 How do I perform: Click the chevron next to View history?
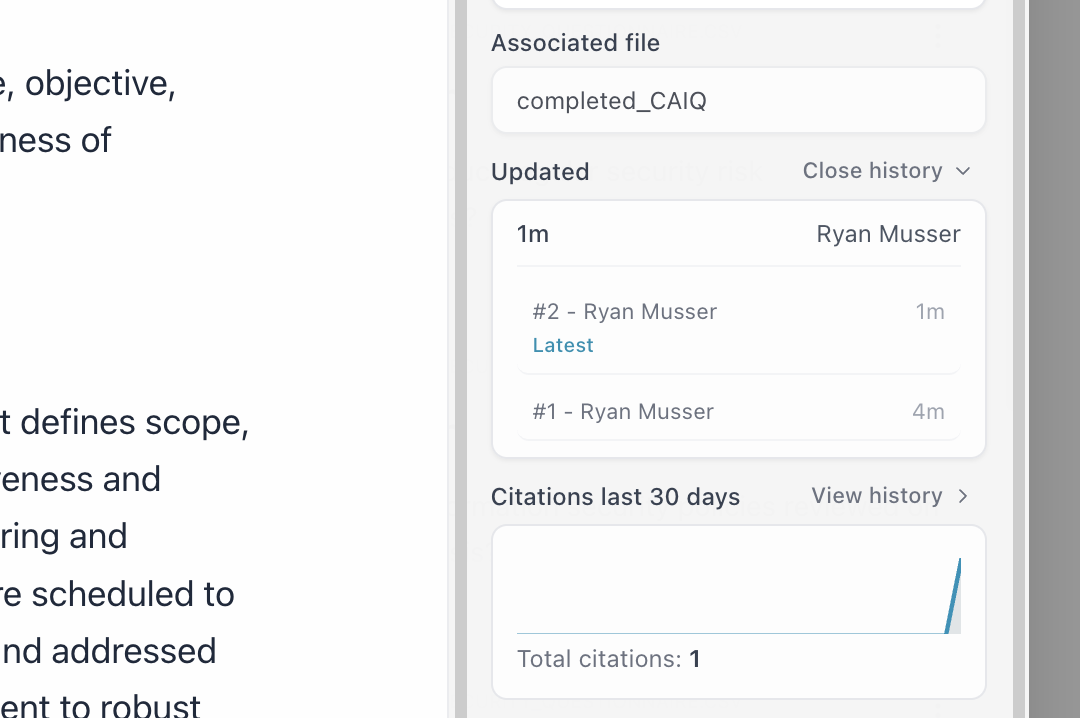coord(962,495)
